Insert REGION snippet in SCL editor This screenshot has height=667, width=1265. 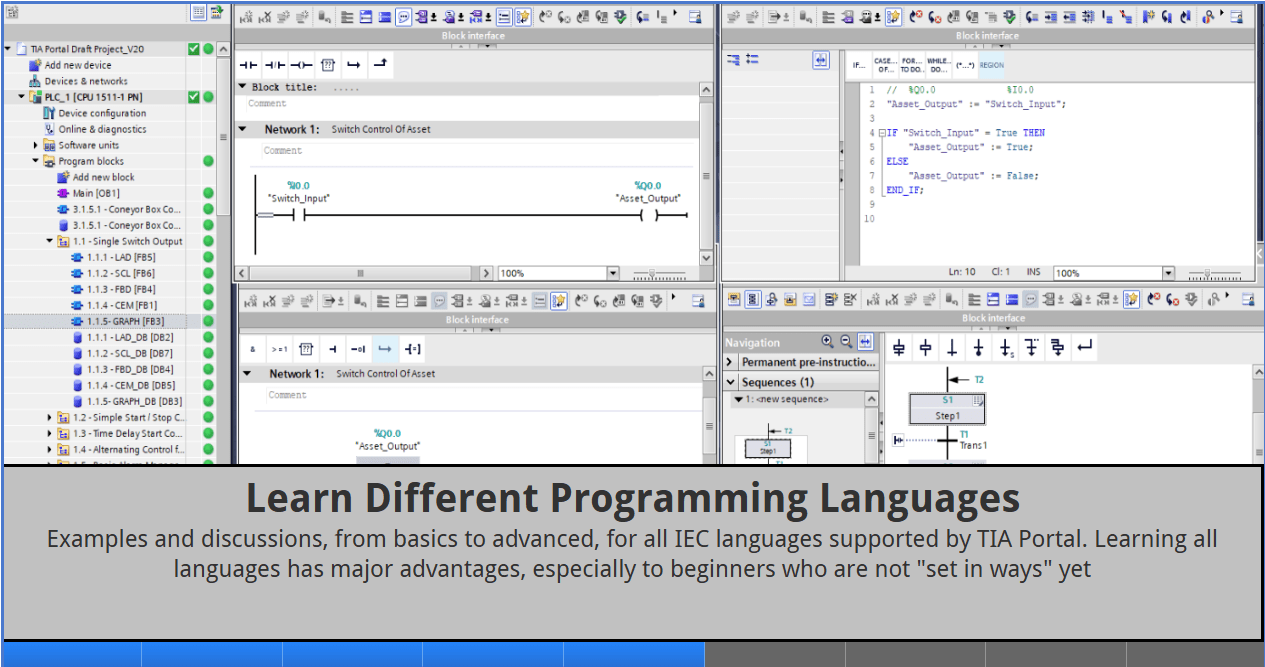(x=991, y=65)
